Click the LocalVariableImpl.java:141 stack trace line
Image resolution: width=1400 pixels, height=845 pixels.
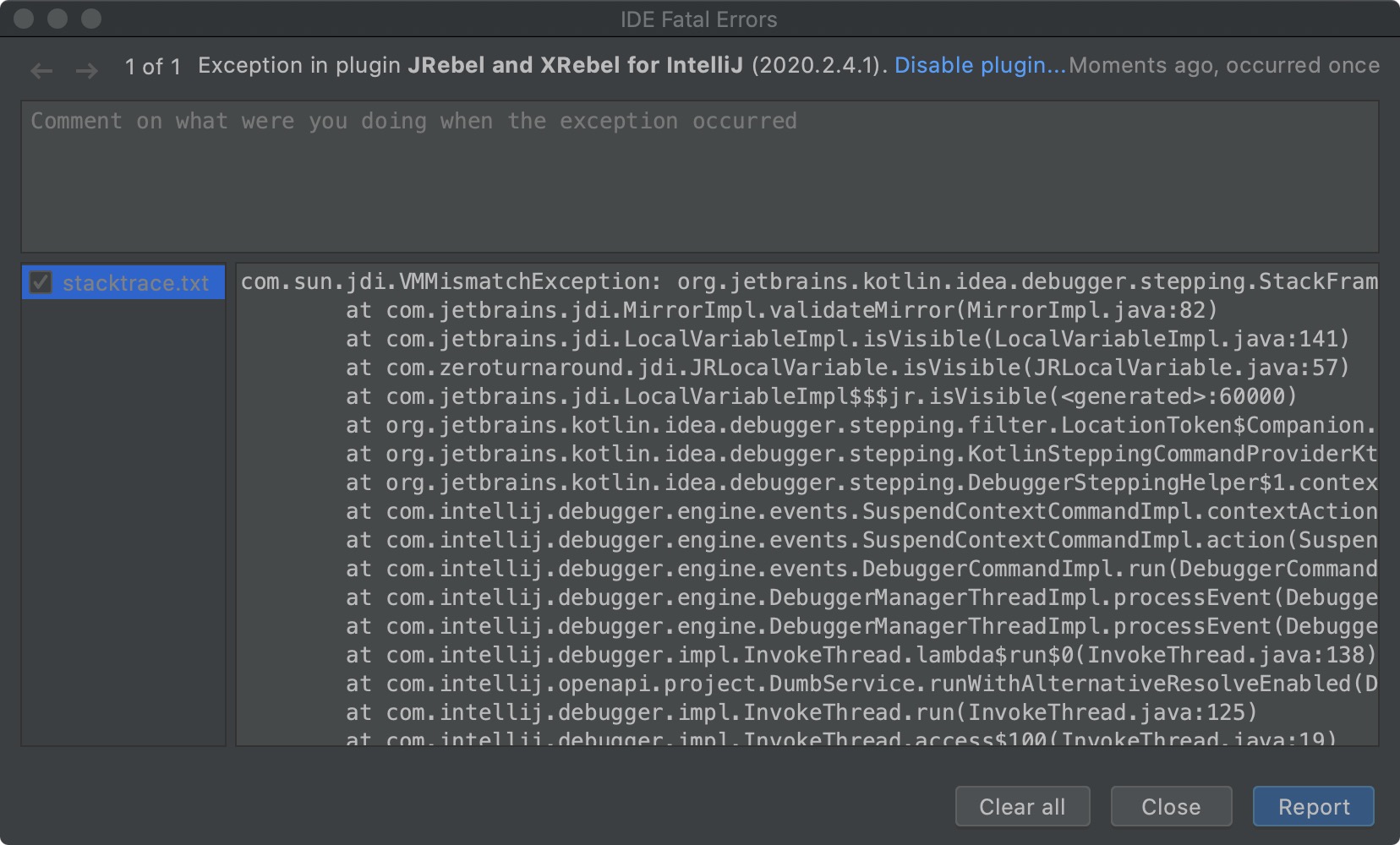pos(846,339)
